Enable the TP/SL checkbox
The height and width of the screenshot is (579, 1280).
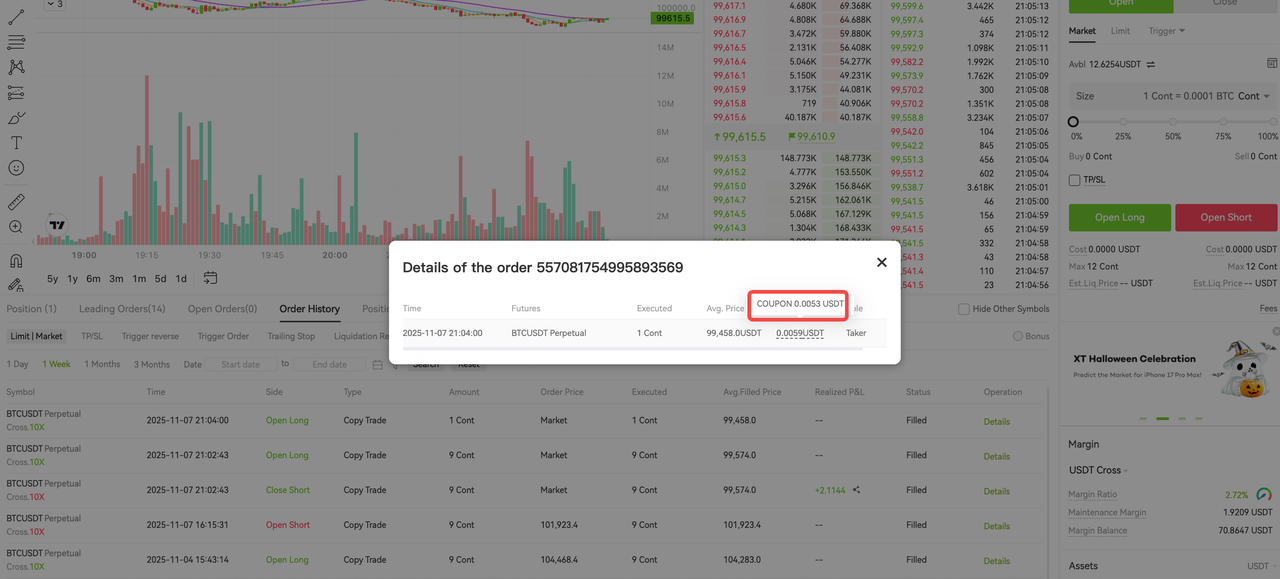click(x=1074, y=180)
